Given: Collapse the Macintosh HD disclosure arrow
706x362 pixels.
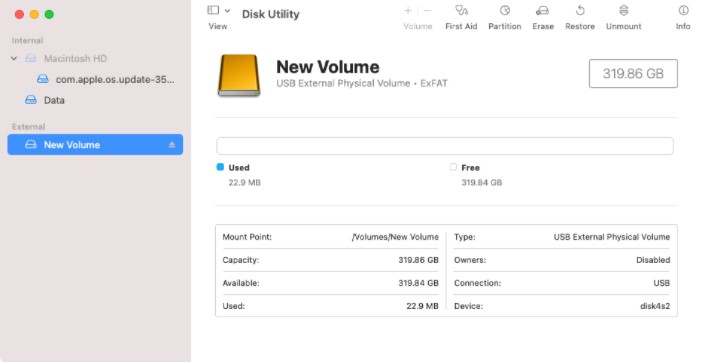Looking at the screenshot, I should click(x=14, y=59).
